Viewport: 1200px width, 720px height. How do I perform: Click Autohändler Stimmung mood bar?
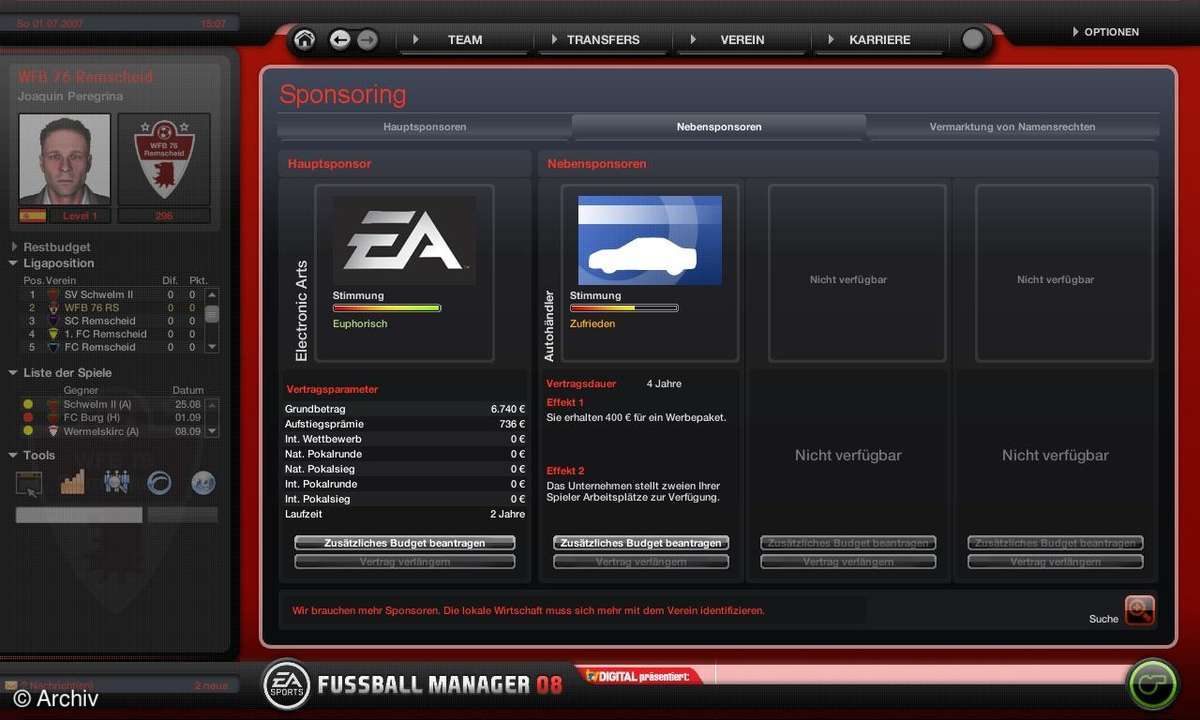pyautogui.click(x=624, y=308)
